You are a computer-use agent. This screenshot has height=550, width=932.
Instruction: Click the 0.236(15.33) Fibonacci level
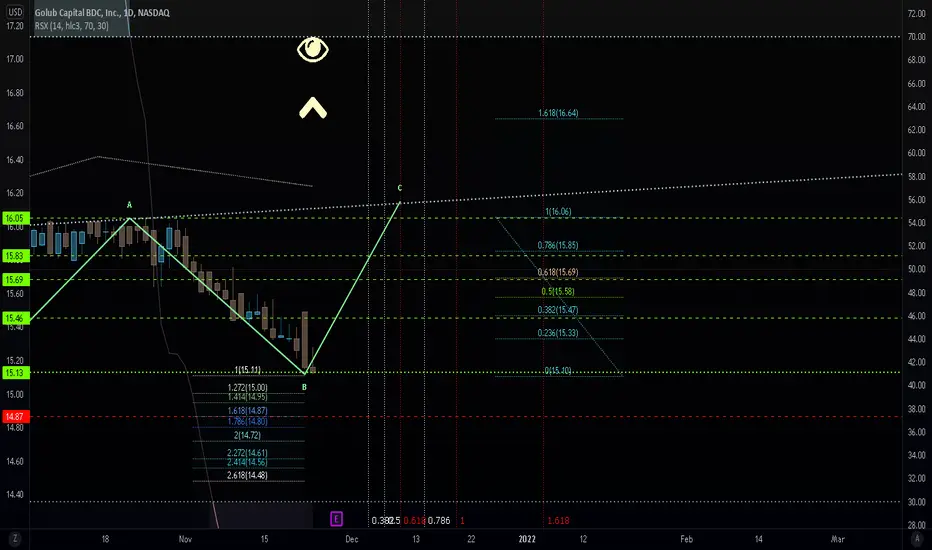[x=558, y=333]
